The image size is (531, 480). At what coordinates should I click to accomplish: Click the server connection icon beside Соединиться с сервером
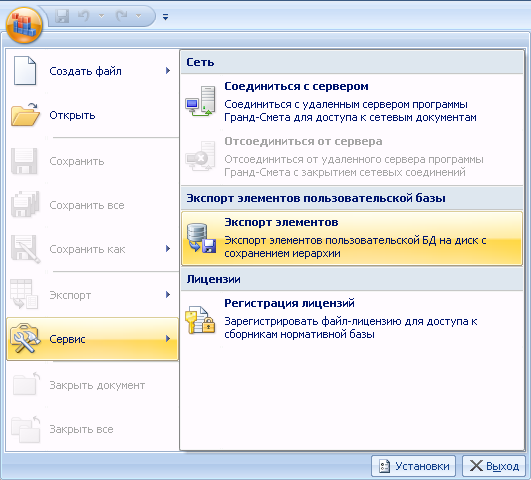click(201, 101)
